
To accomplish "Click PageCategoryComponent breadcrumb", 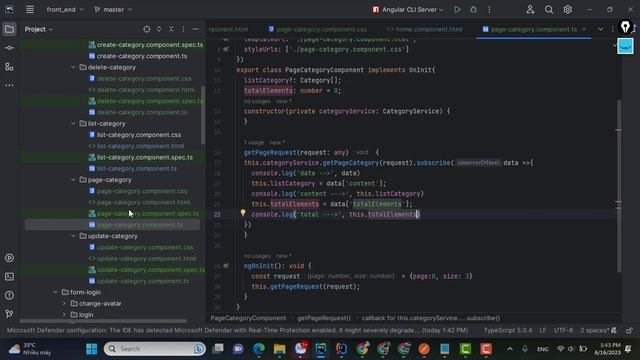I will [x=248, y=318].
